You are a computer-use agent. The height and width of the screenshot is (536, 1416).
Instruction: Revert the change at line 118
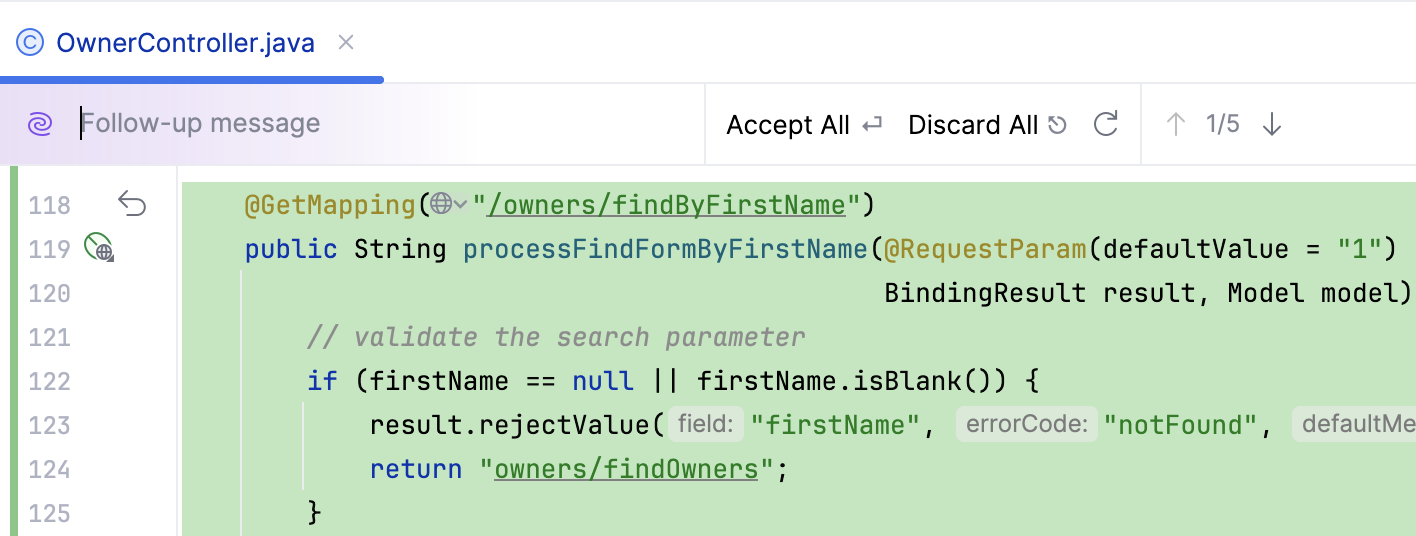pos(132,205)
